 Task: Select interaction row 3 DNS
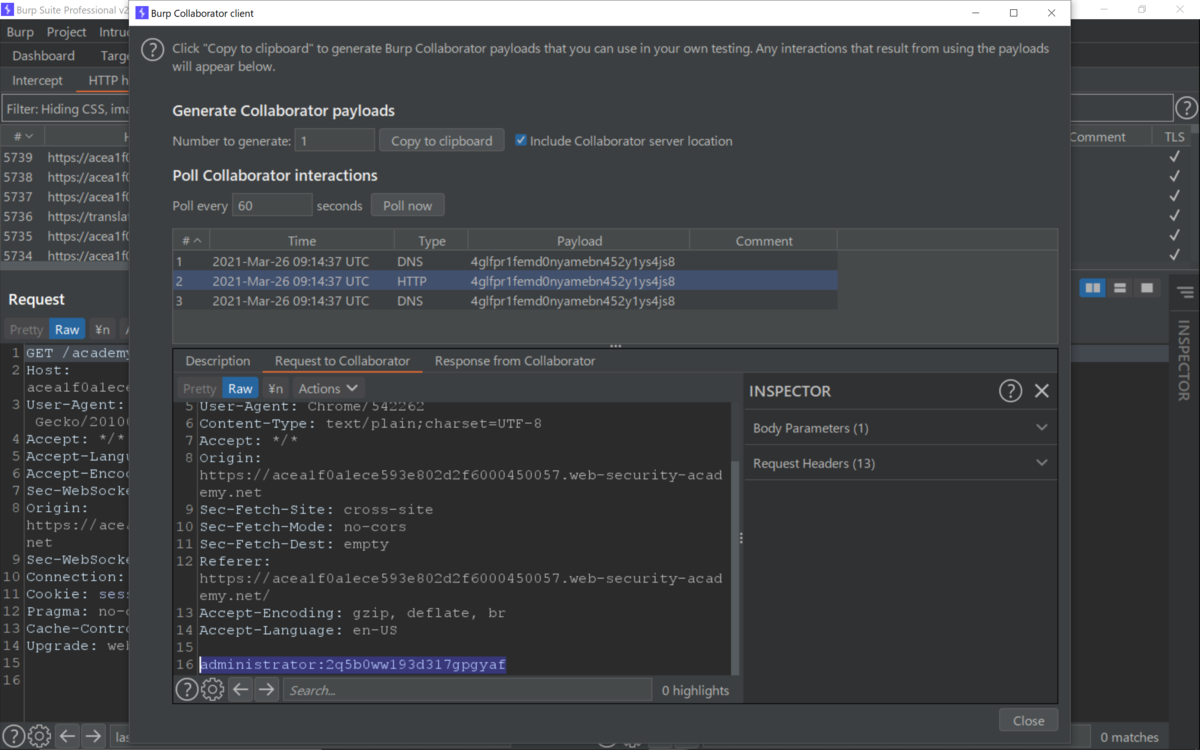(x=505, y=301)
